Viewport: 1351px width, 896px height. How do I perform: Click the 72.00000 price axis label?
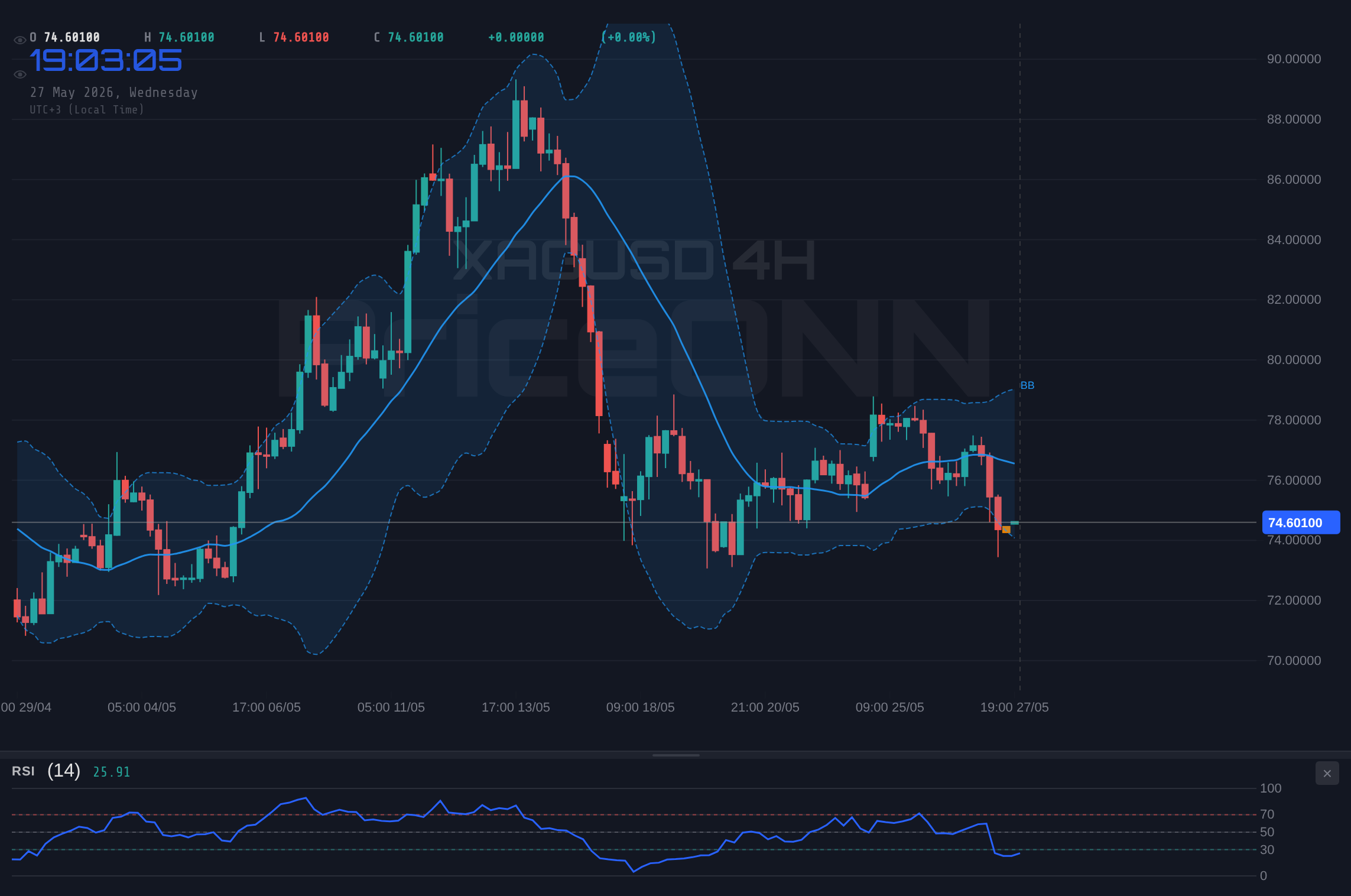tap(1294, 600)
